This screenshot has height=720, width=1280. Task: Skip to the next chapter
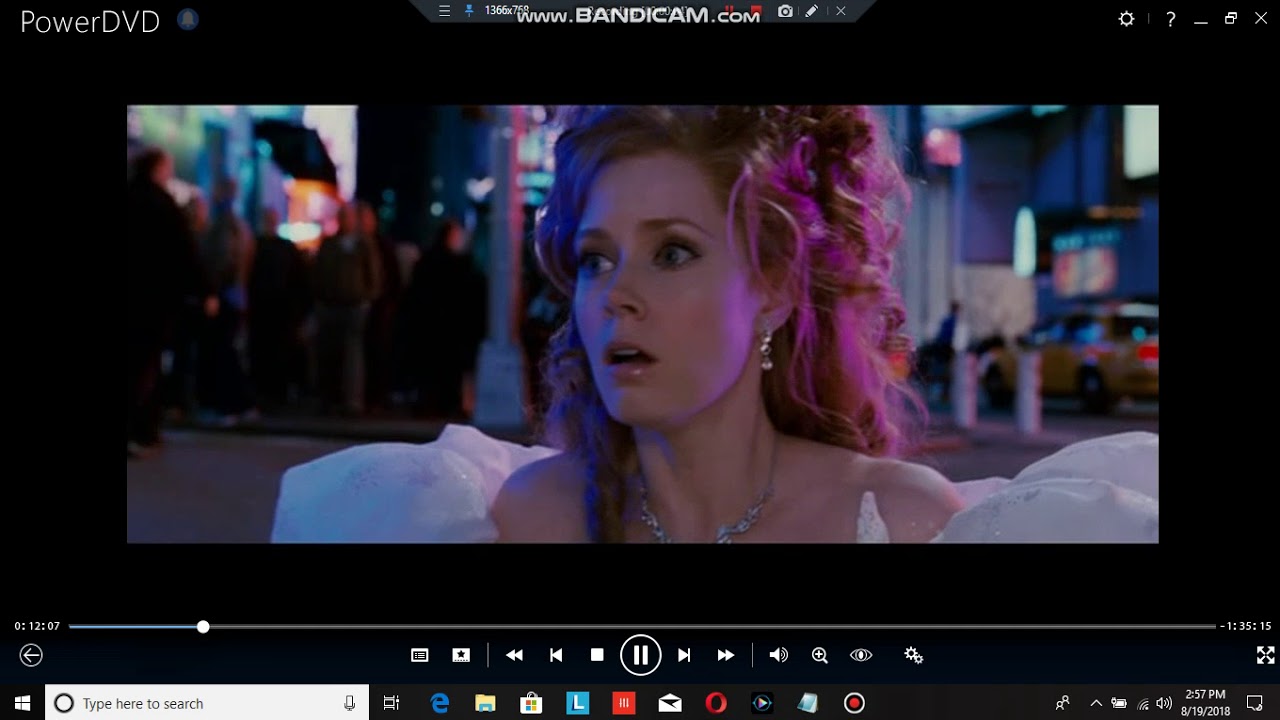[684, 655]
